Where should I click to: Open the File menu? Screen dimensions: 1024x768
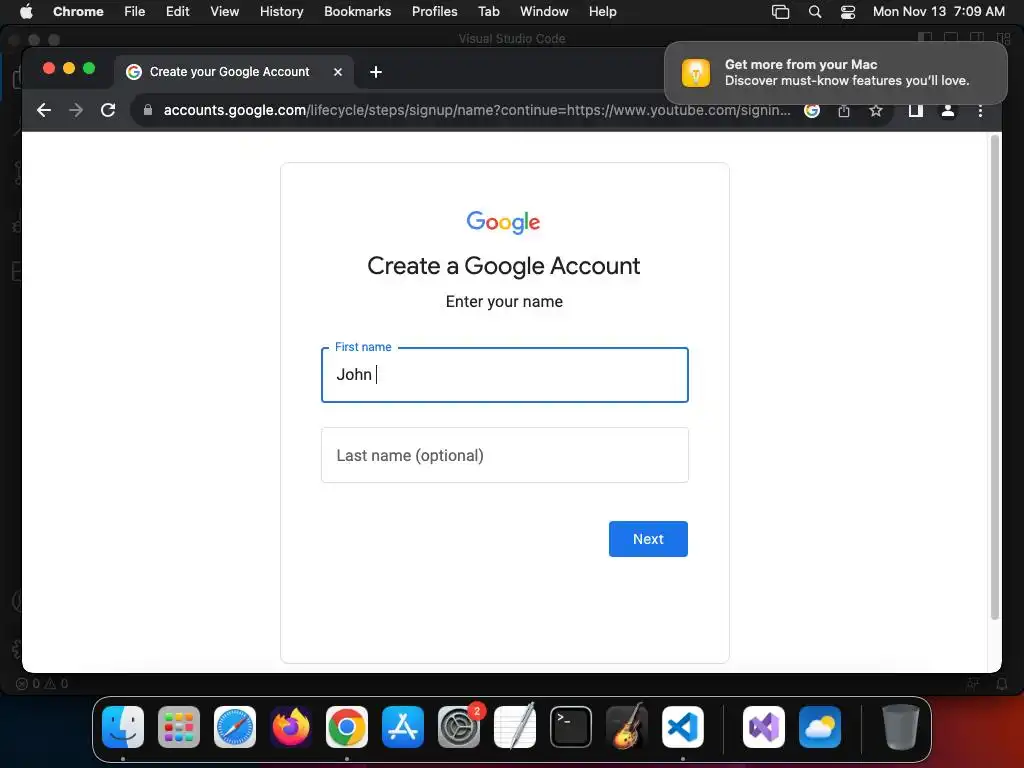(135, 11)
